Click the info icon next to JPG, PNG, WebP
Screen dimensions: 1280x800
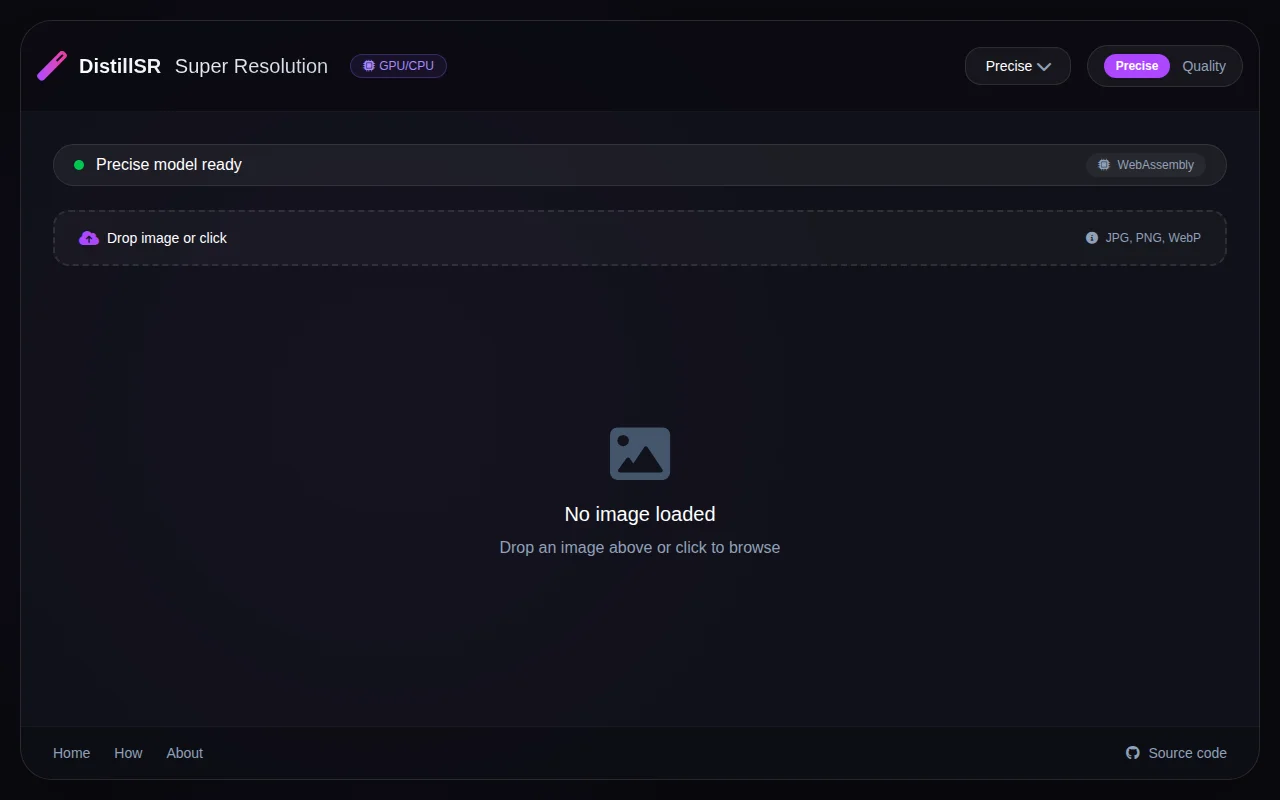coord(1092,238)
